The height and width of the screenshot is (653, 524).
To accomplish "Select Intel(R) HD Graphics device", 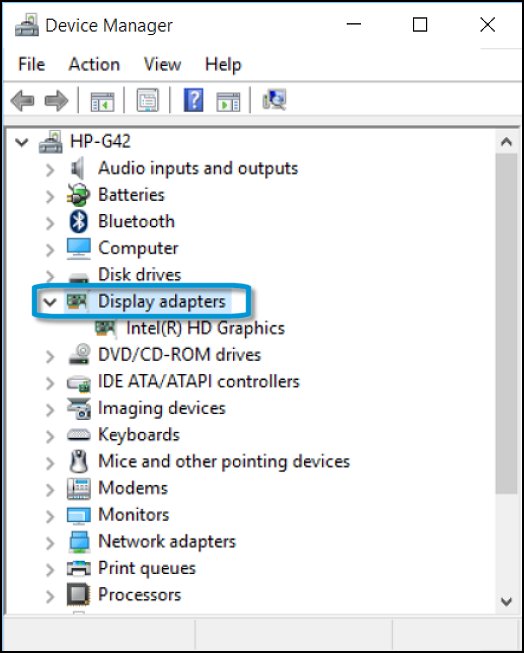I will point(205,329).
